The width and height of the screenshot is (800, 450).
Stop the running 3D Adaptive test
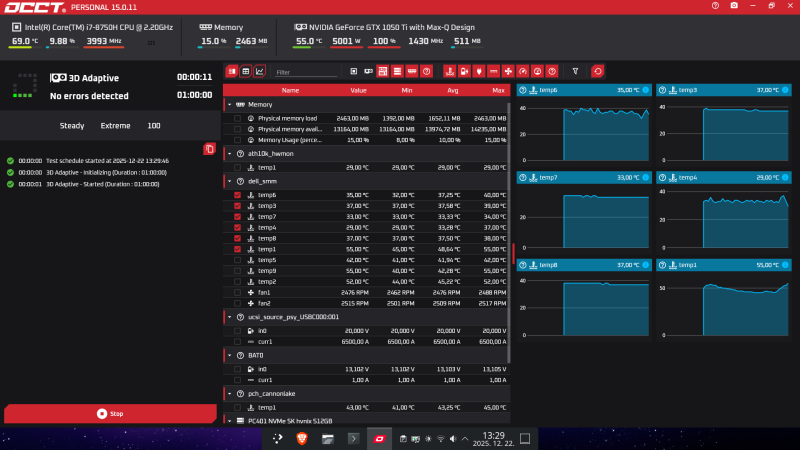[x=110, y=414]
